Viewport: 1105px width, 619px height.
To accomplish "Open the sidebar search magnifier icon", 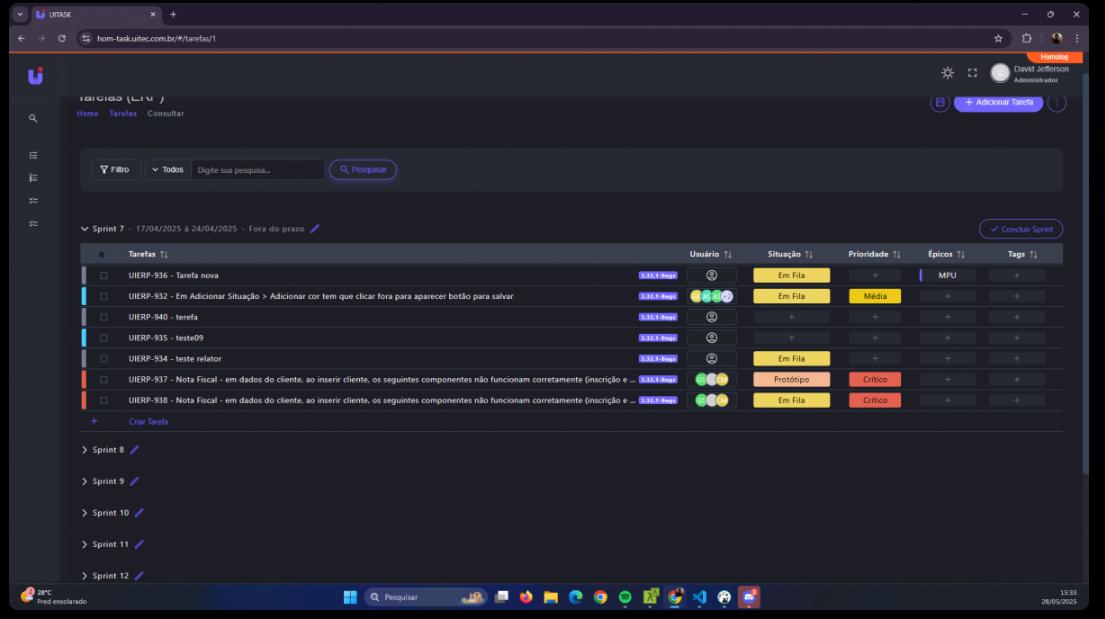I will [33, 118].
